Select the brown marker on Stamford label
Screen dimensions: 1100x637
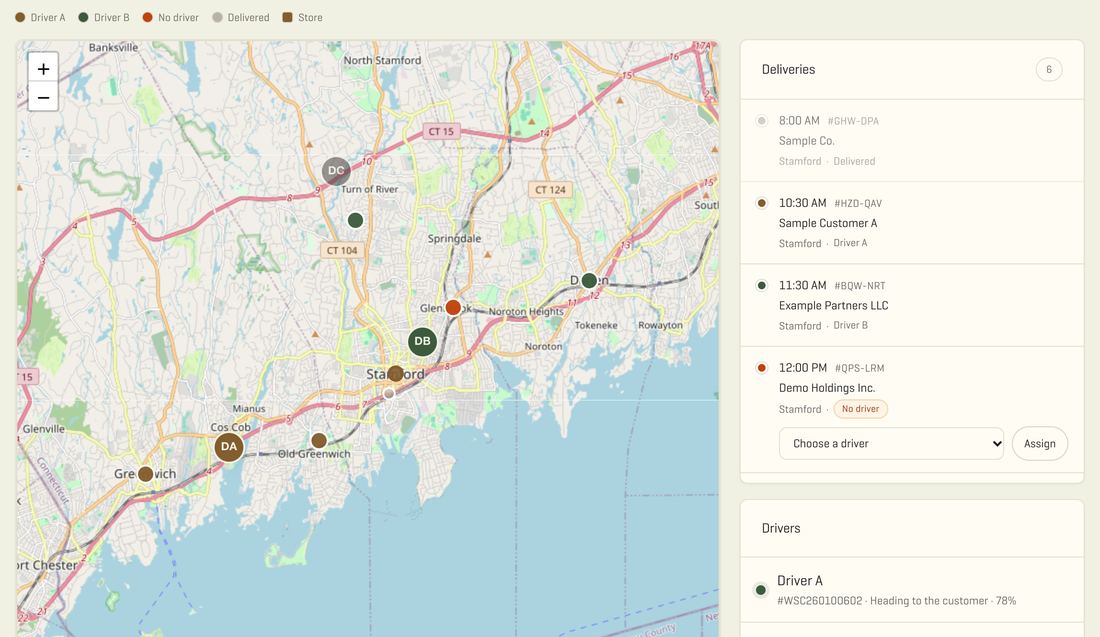tap(396, 373)
